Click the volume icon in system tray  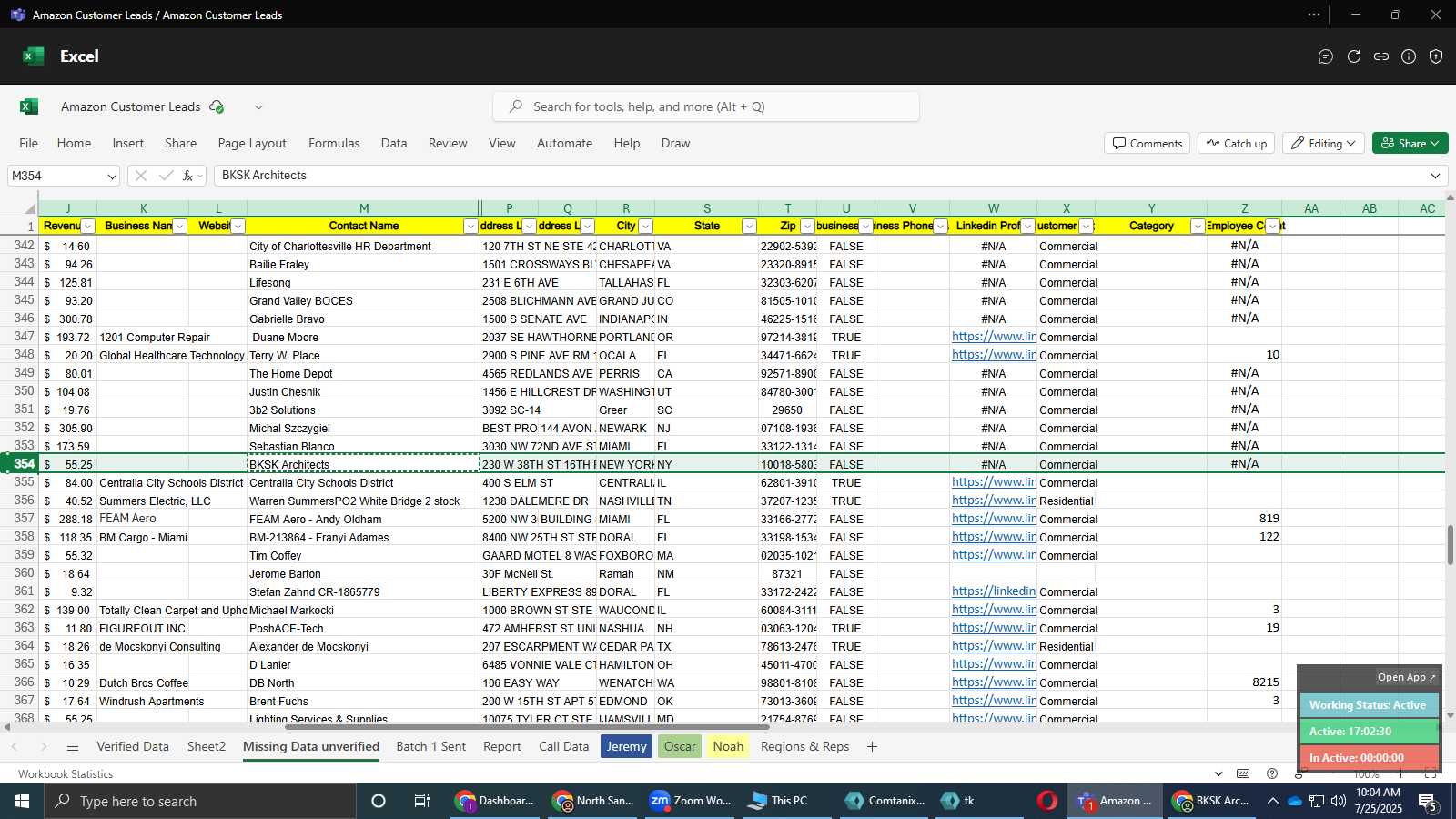(1338, 801)
